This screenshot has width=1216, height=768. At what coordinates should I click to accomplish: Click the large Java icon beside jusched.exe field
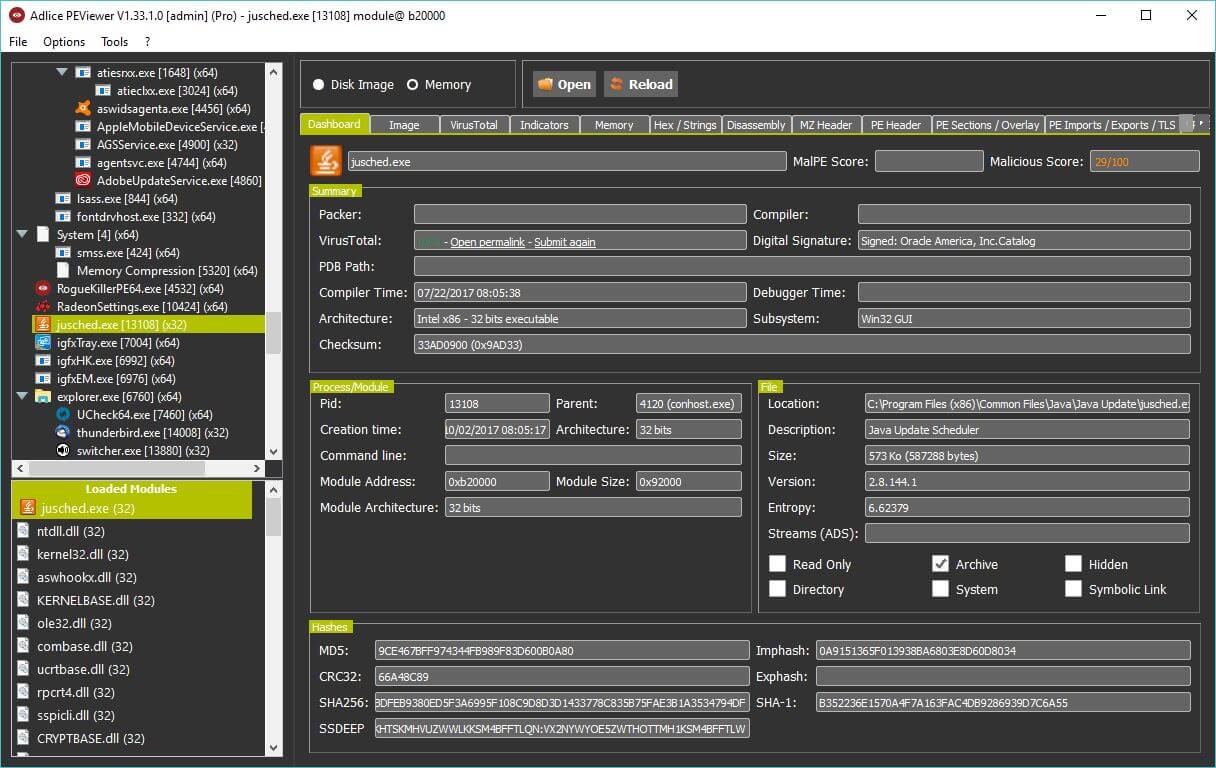[x=326, y=161]
